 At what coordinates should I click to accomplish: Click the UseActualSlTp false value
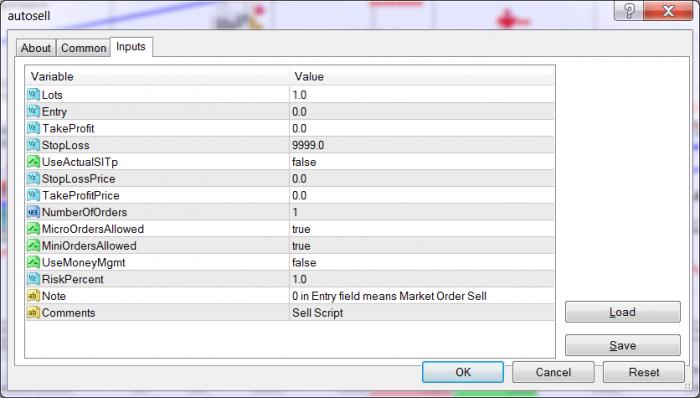[x=304, y=162]
